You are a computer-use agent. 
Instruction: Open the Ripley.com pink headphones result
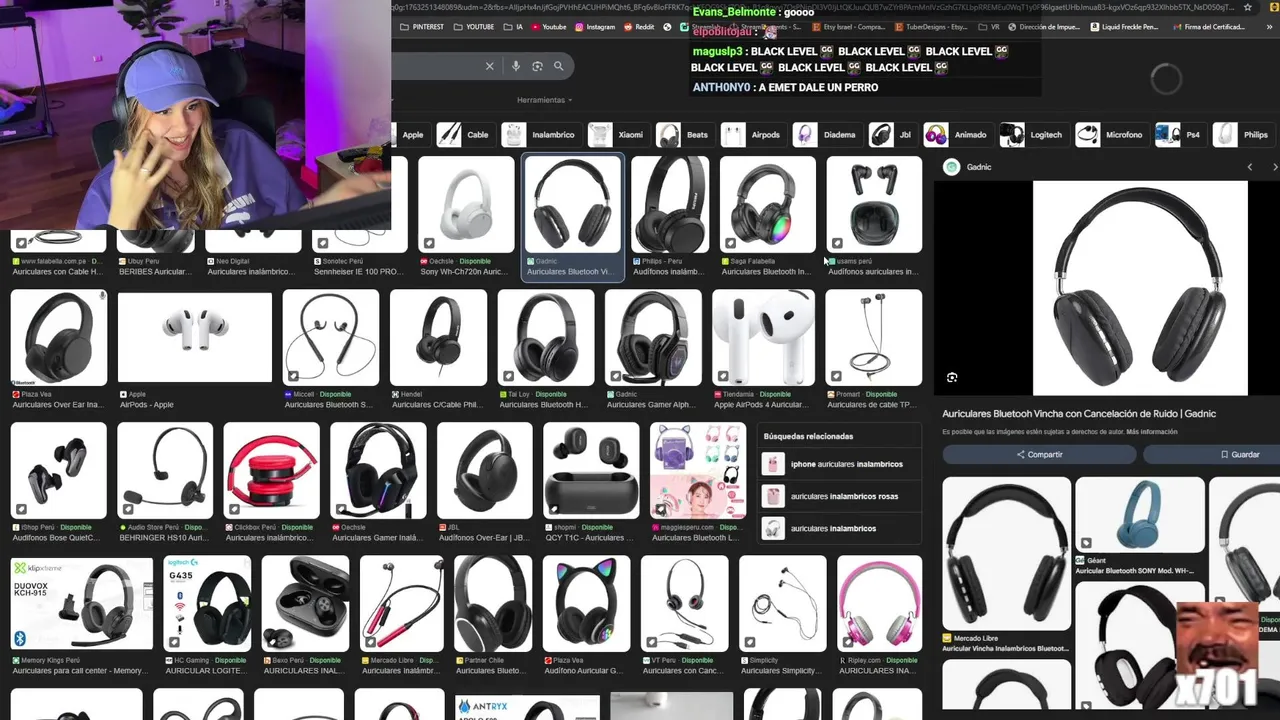880,603
